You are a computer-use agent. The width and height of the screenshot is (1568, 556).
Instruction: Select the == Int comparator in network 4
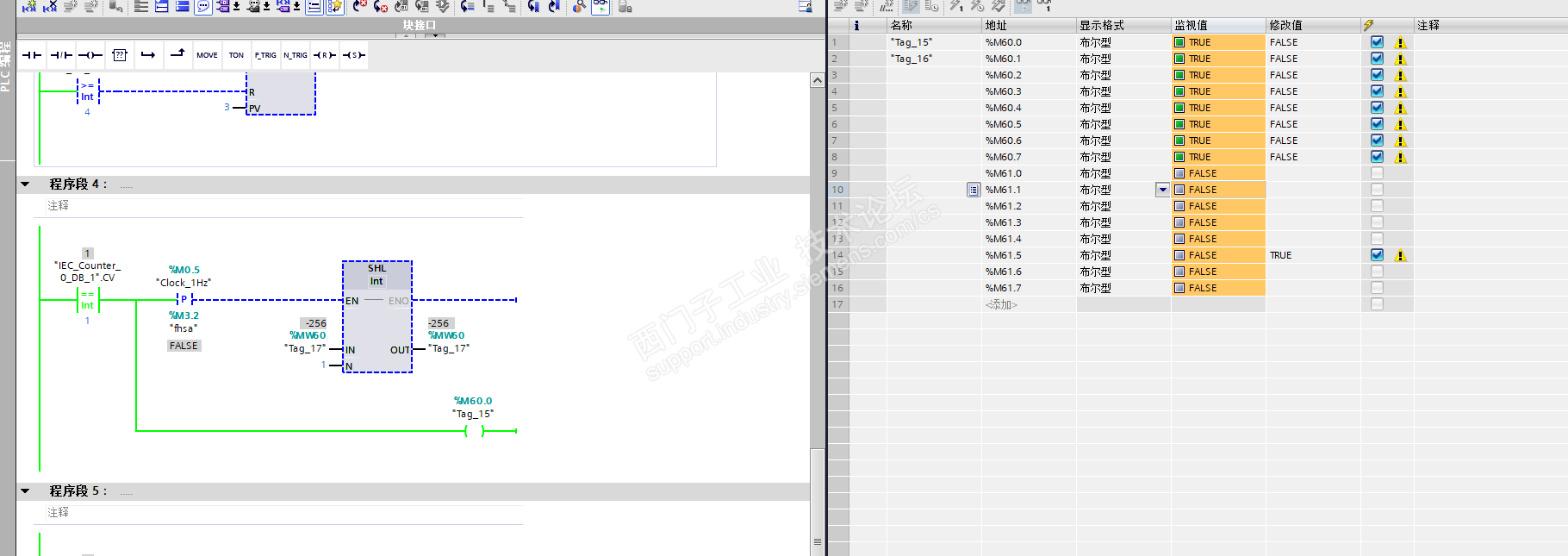click(x=87, y=300)
